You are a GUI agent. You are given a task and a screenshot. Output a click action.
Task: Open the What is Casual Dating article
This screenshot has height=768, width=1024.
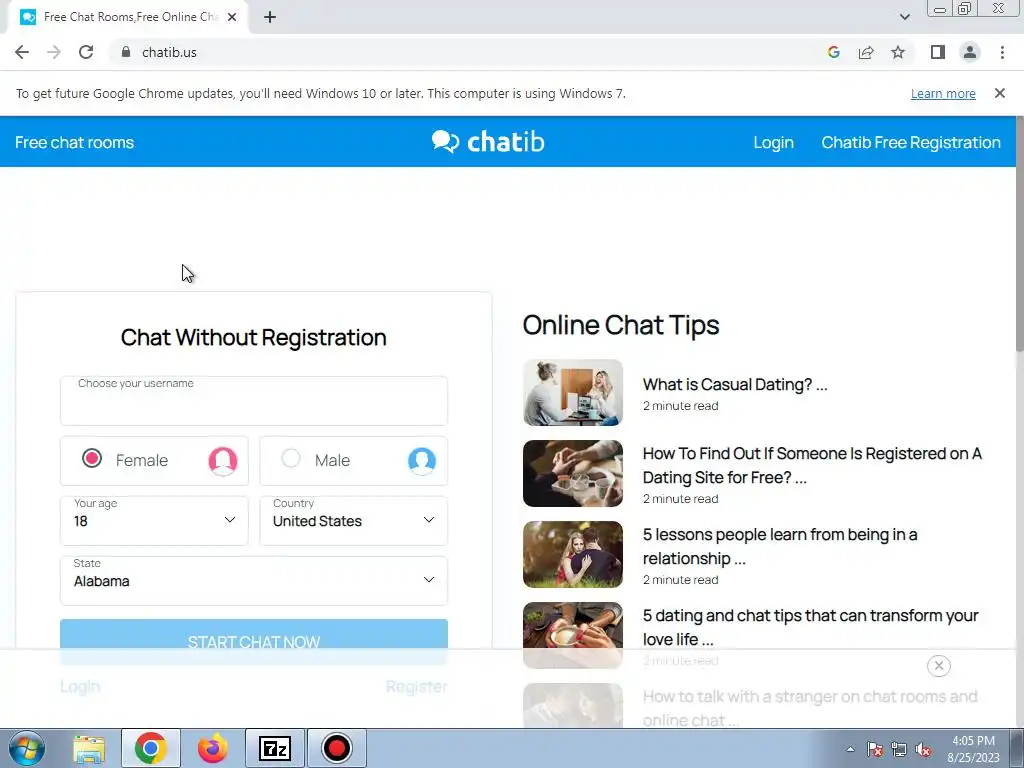click(x=735, y=384)
